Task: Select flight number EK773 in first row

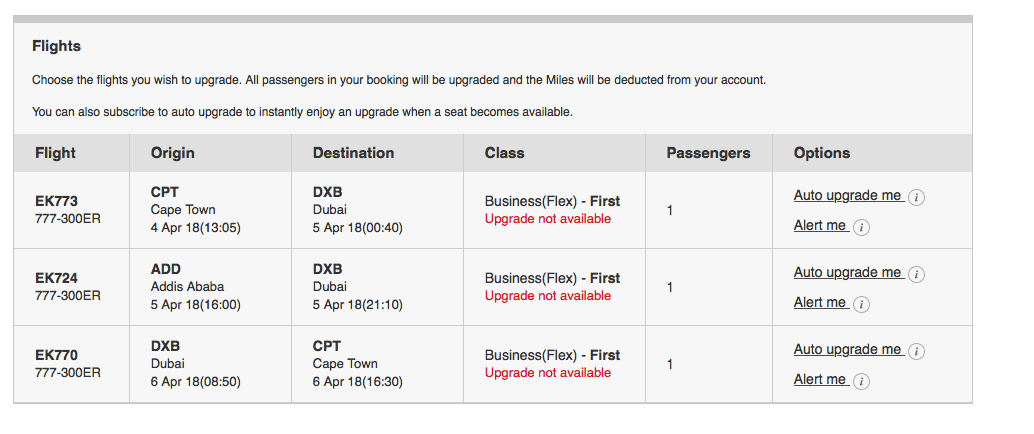Action: coord(57,201)
